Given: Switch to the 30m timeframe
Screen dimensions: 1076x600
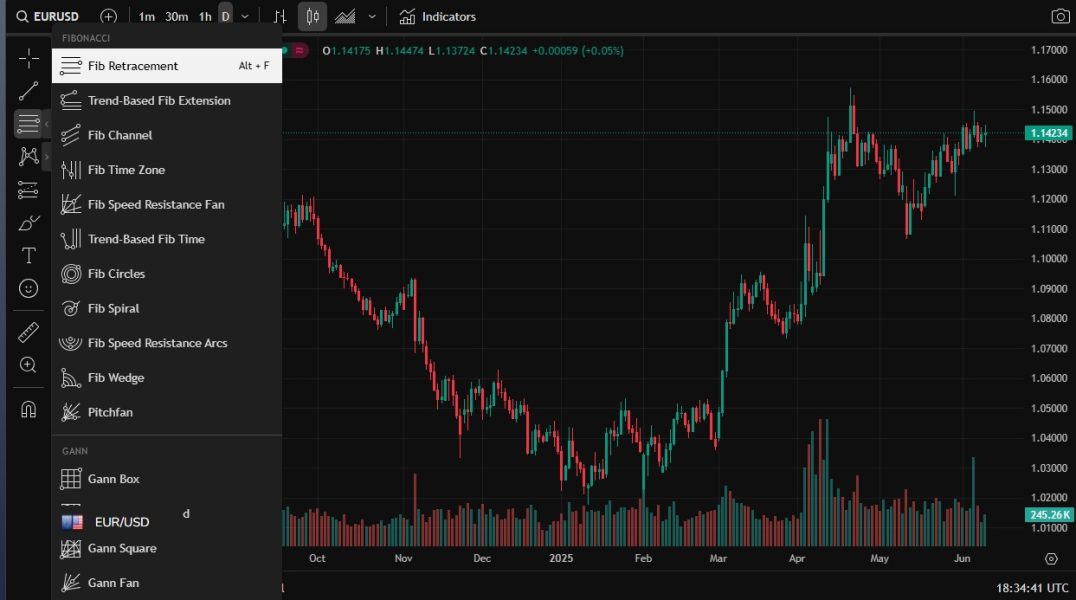Looking at the screenshot, I should pos(176,16).
